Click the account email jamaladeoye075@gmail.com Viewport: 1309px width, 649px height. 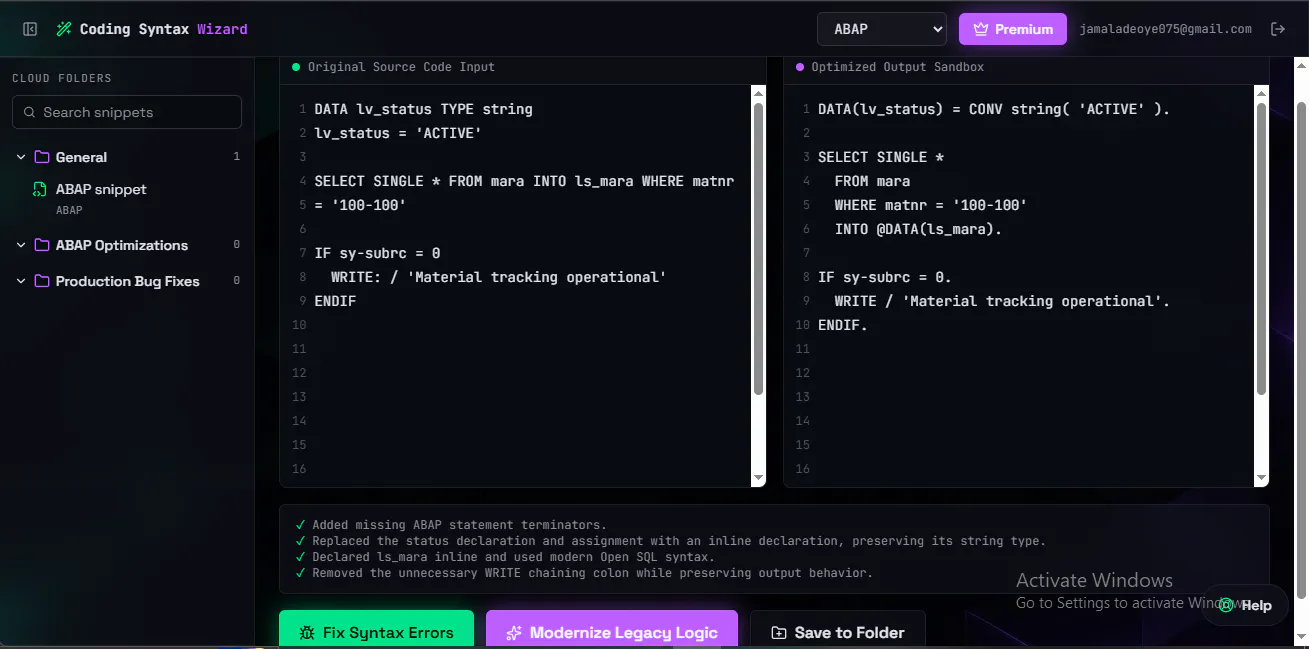click(x=1166, y=29)
